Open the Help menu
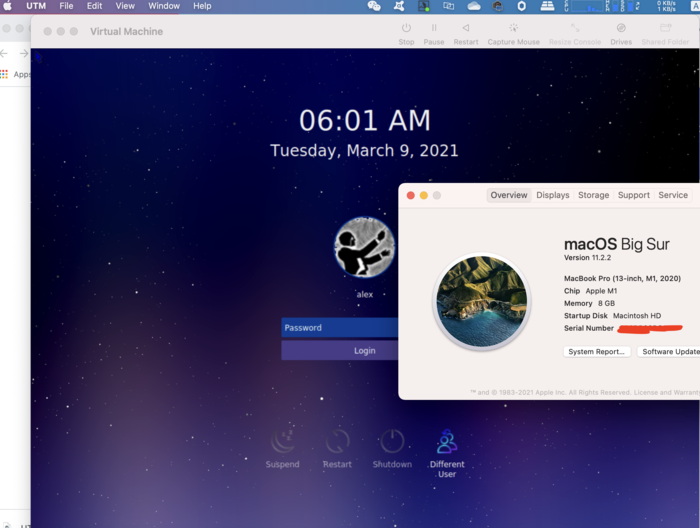 (x=202, y=6)
